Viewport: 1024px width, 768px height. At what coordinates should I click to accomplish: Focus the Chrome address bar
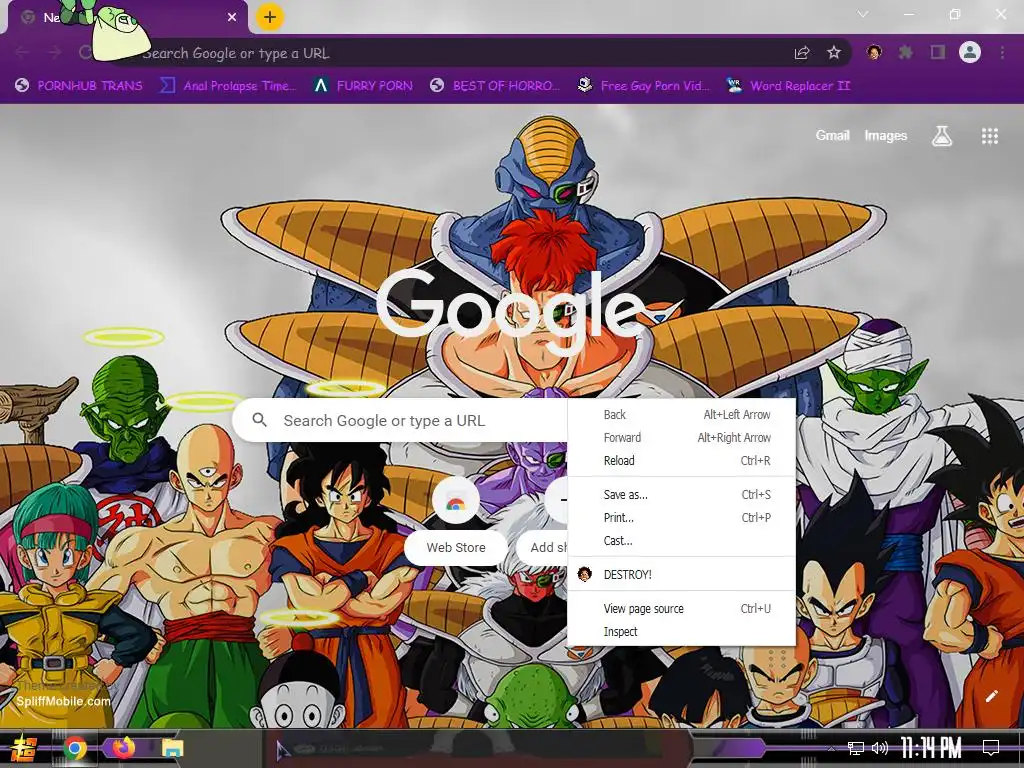457,53
